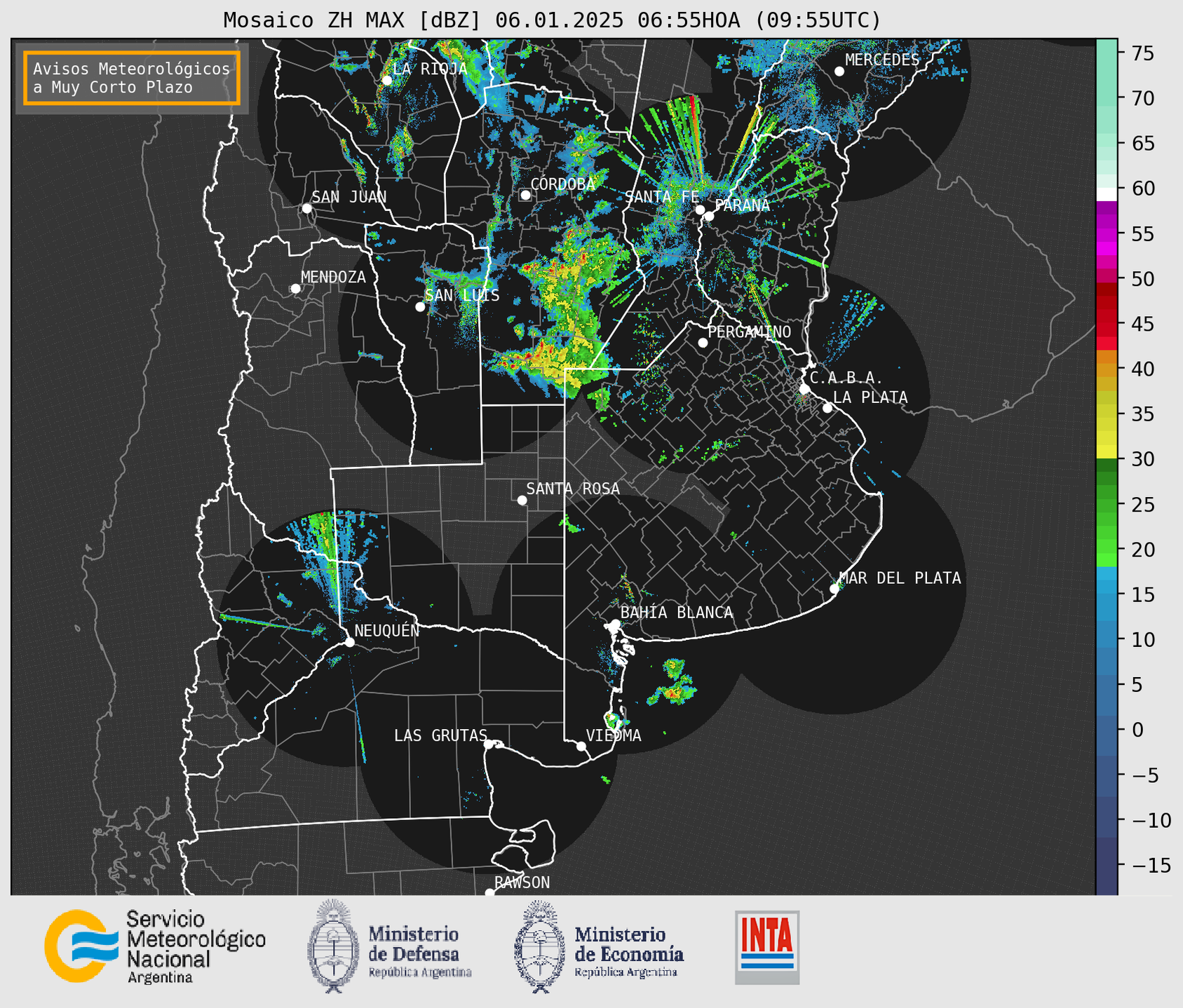Select the SANTA FE city marker
The image size is (1183, 1008).
pos(700,210)
